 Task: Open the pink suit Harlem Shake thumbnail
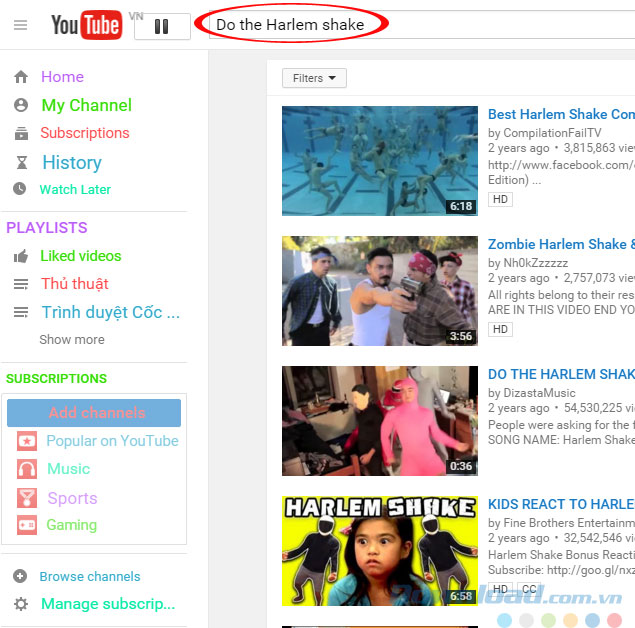coord(380,421)
